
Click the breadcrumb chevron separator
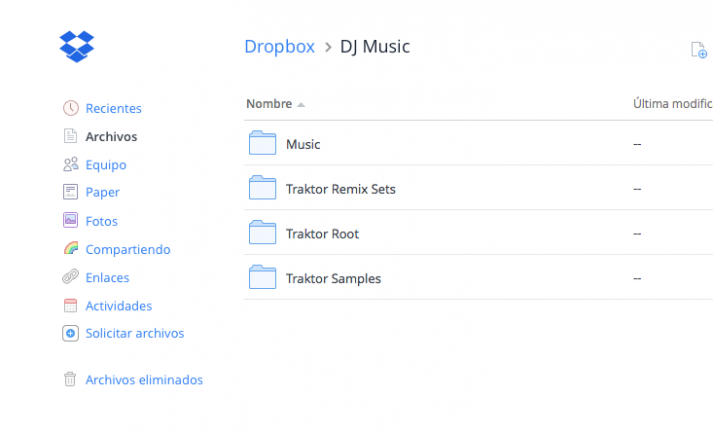click(x=328, y=47)
